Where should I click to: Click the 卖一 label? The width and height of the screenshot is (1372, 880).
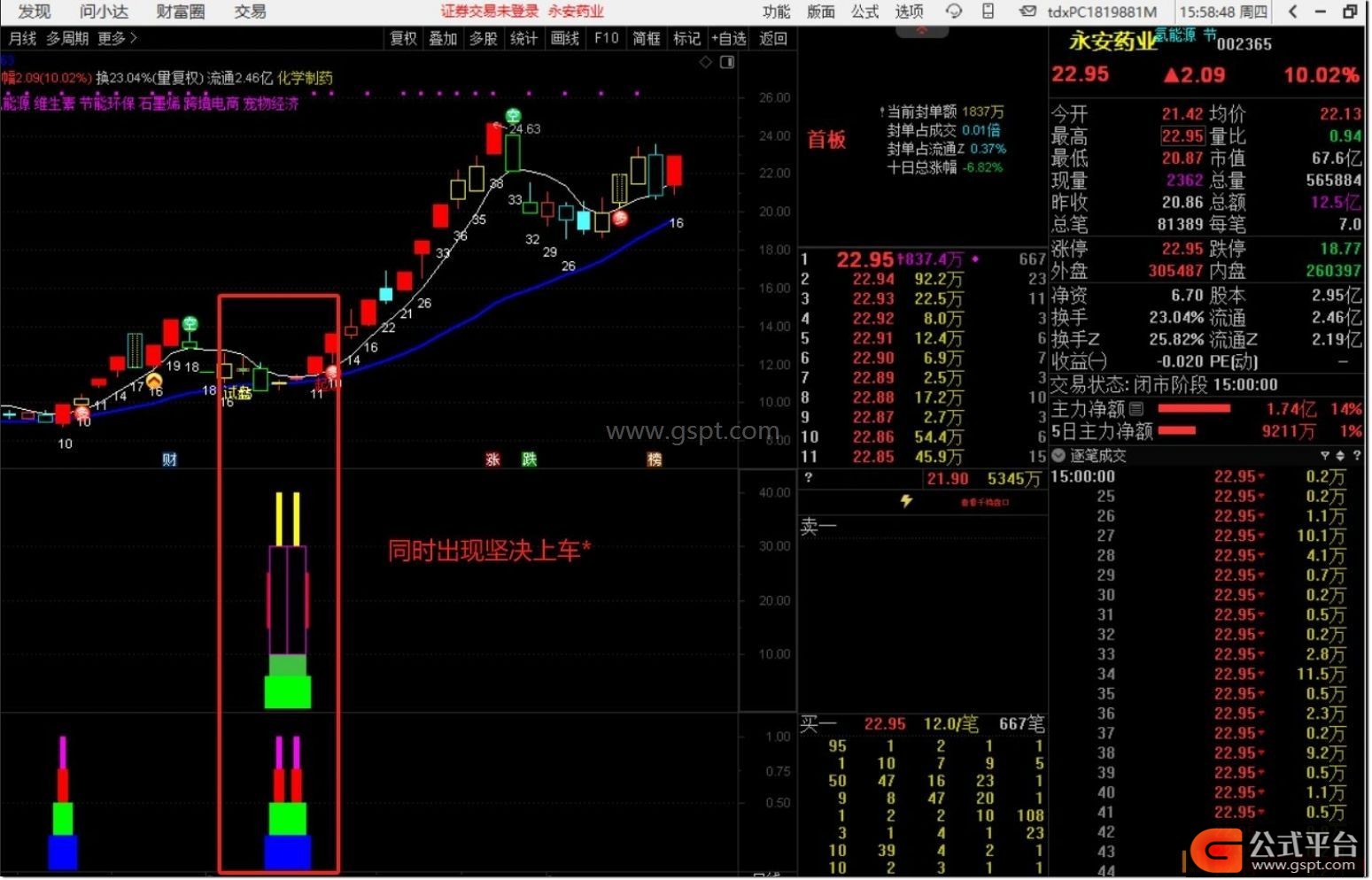[x=818, y=526]
